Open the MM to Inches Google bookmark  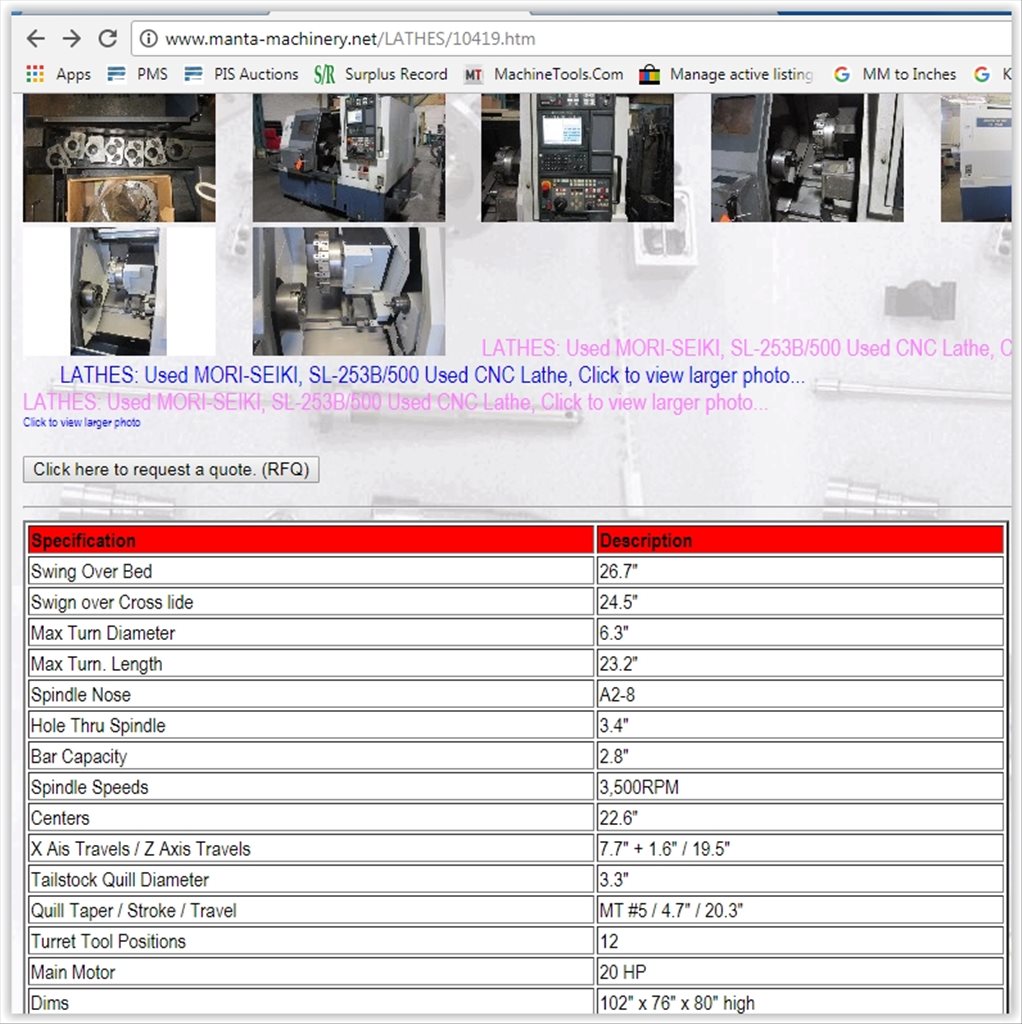point(895,74)
